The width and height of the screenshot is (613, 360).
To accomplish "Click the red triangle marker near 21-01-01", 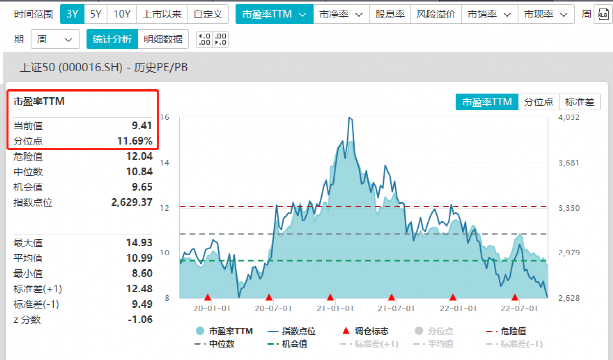I will [330, 297].
